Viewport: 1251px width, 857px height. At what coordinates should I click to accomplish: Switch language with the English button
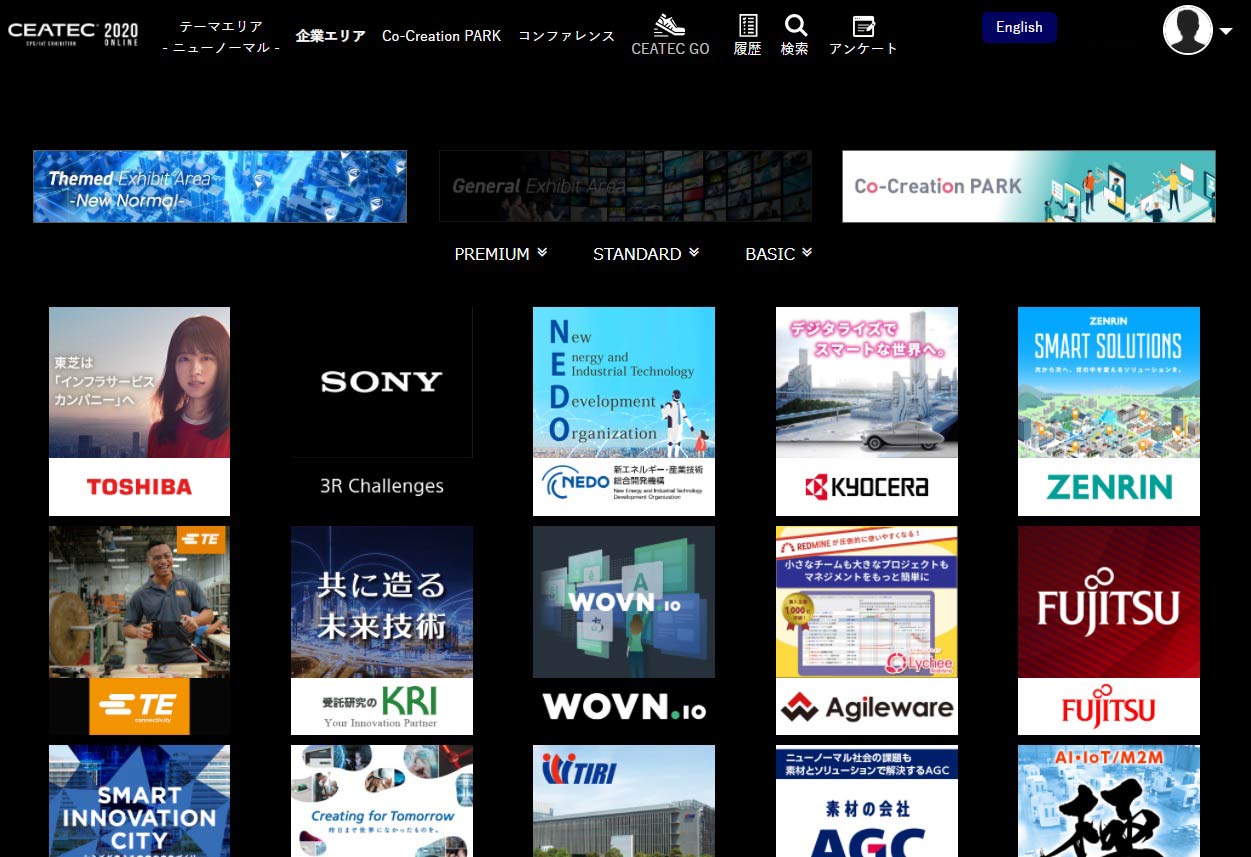(x=1019, y=28)
